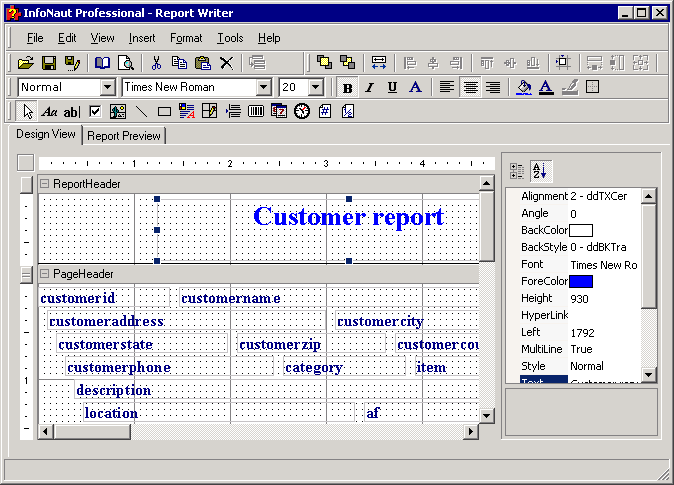
Task: Open the Normal style dropdown
Action: 107,88
